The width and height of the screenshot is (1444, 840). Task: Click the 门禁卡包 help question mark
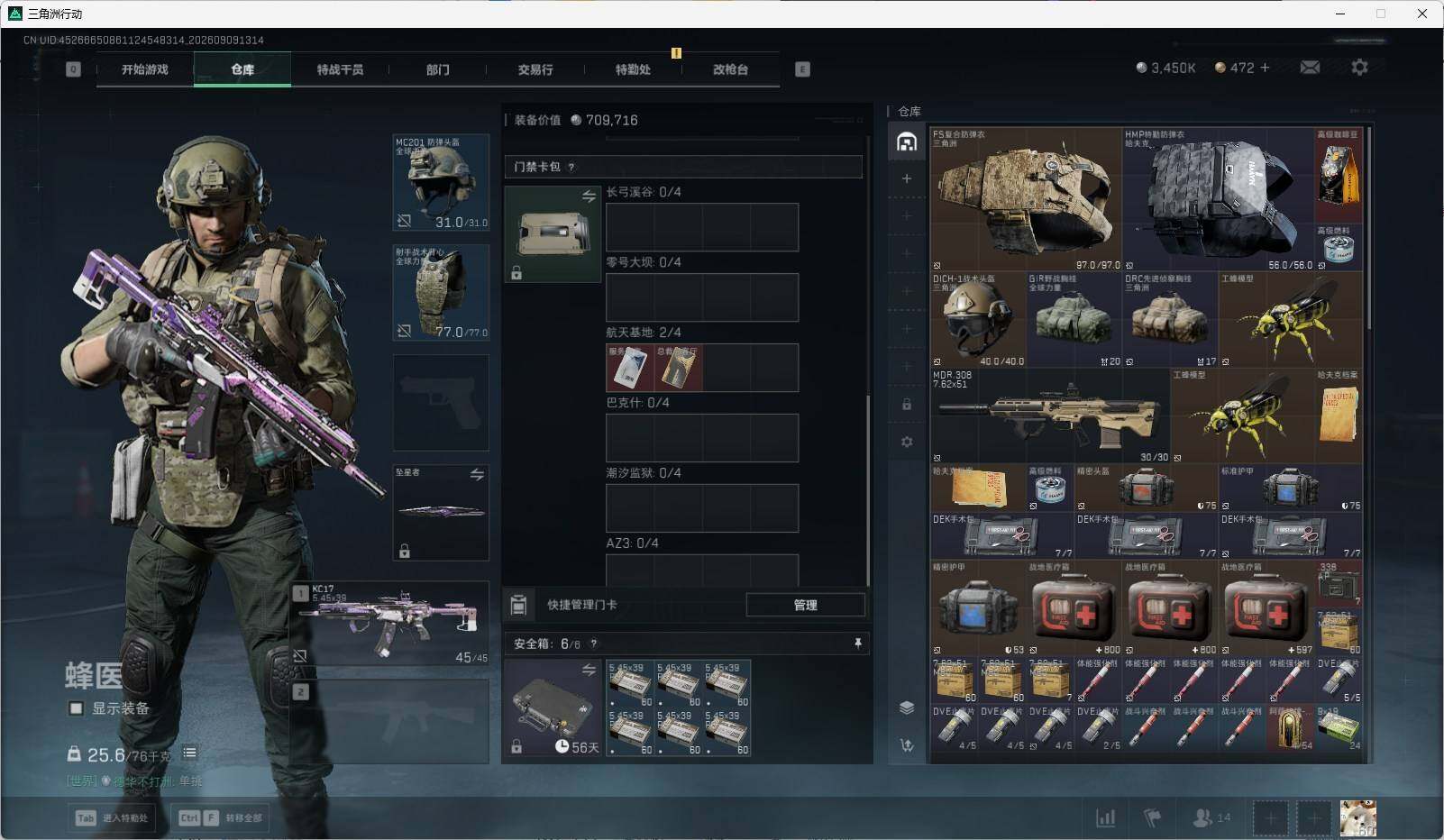tap(571, 167)
